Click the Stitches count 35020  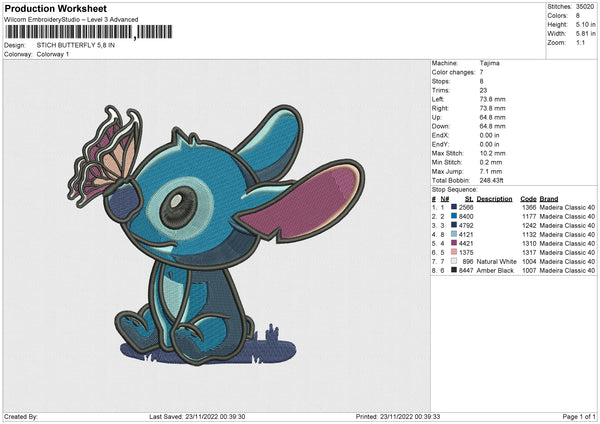pos(585,7)
